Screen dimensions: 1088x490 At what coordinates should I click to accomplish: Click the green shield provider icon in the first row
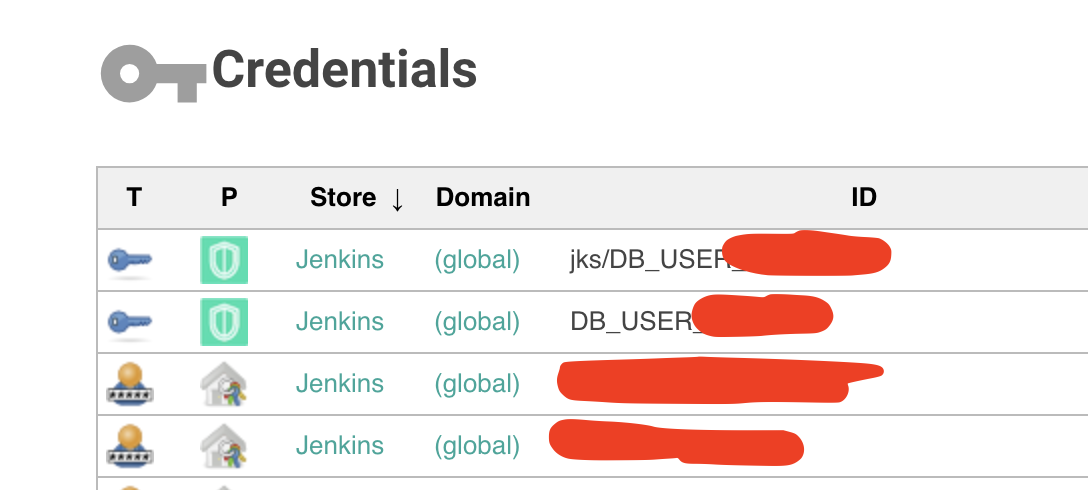(x=224, y=260)
